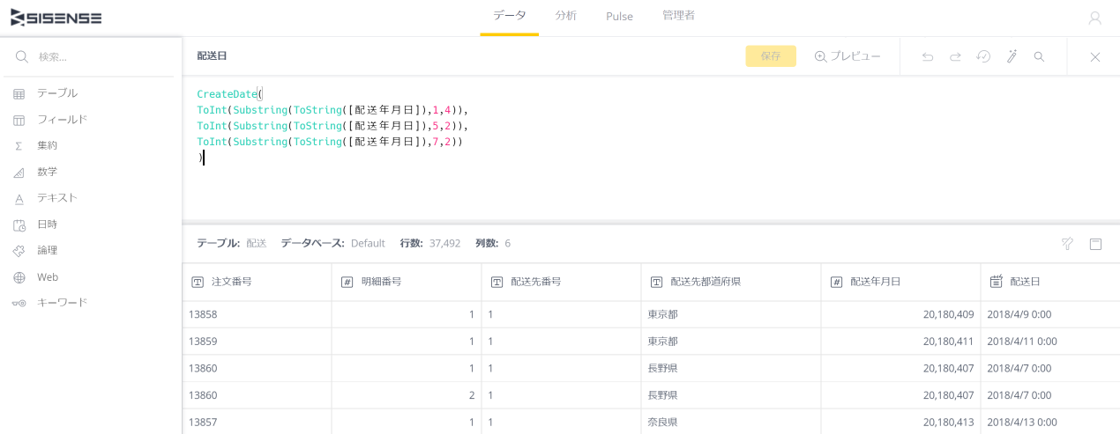Screen dimensions: 1120x434
Task: Close the formula editor with X
Action: point(1095,57)
